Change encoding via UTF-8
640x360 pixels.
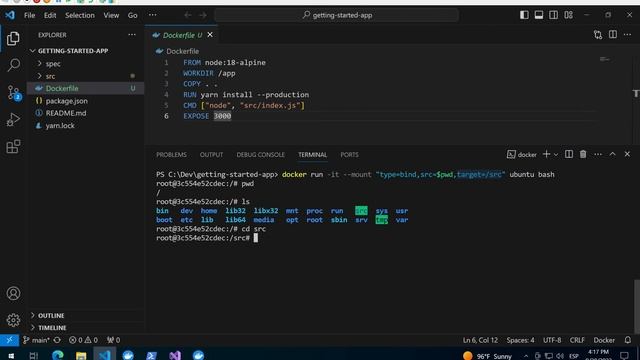click(x=552, y=340)
